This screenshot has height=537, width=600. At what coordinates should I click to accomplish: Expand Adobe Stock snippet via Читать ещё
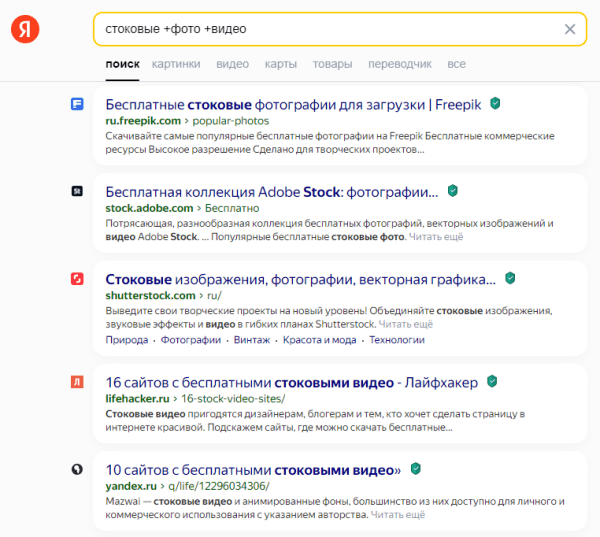pyautogui.click(x=437, y=237)
